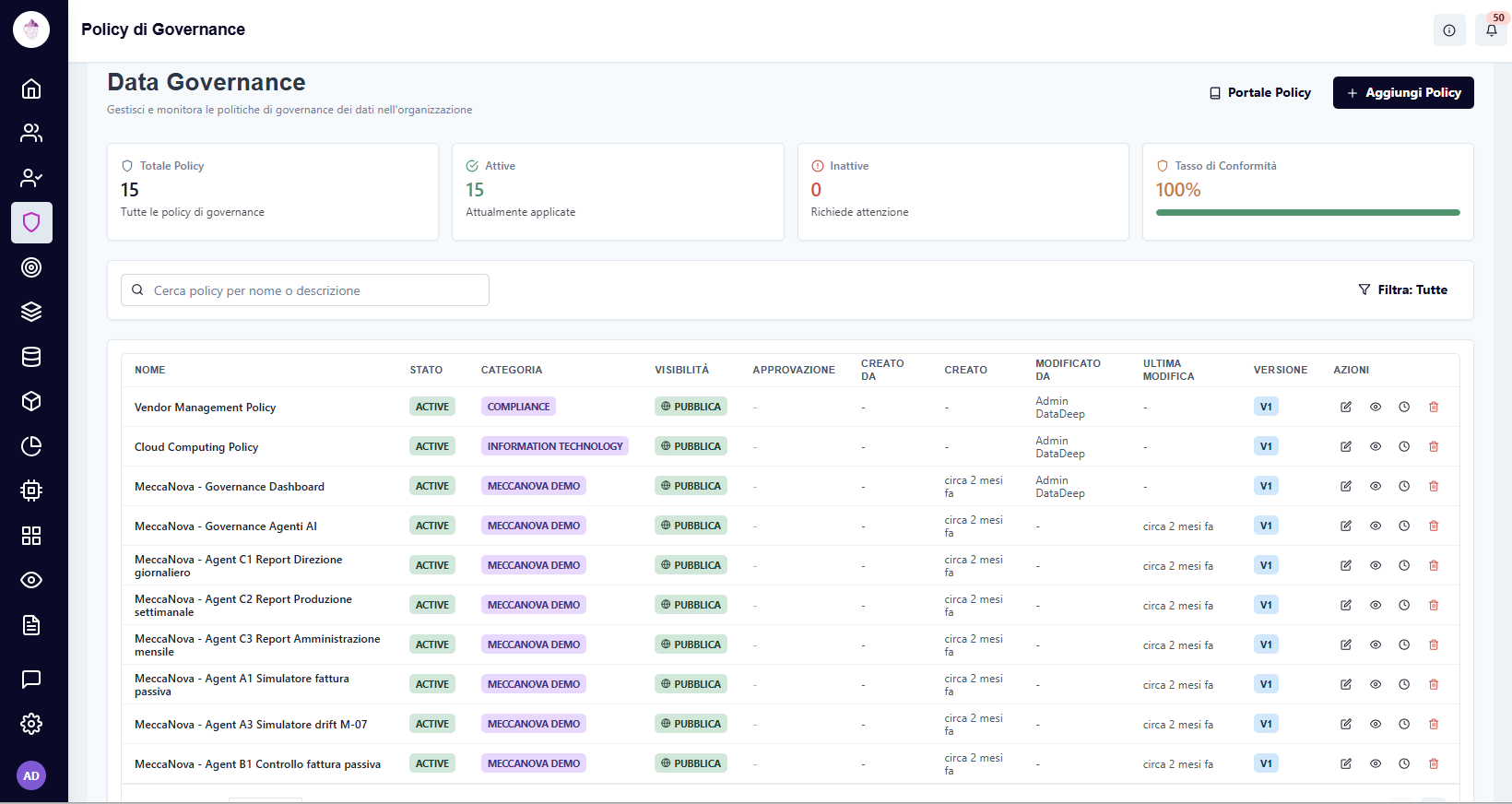This screenshot has height=804, width=1512.
Task: Click the notifications bell with 50 badge
Action: point(1492,30)
